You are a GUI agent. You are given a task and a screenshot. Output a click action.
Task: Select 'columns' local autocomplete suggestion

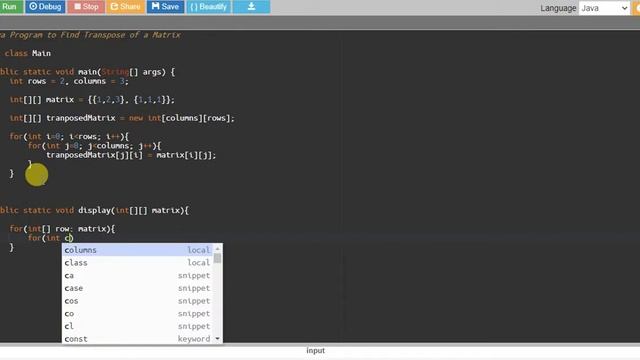(137, 250)
